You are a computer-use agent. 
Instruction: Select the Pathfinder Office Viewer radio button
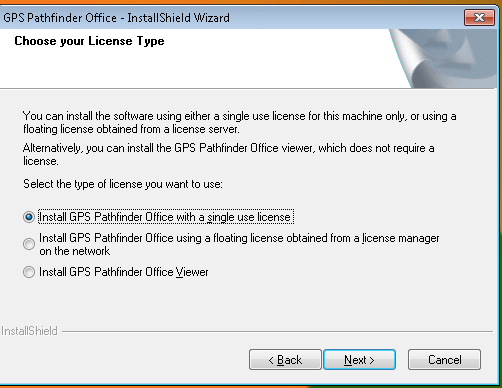click(x=29, y=272)
